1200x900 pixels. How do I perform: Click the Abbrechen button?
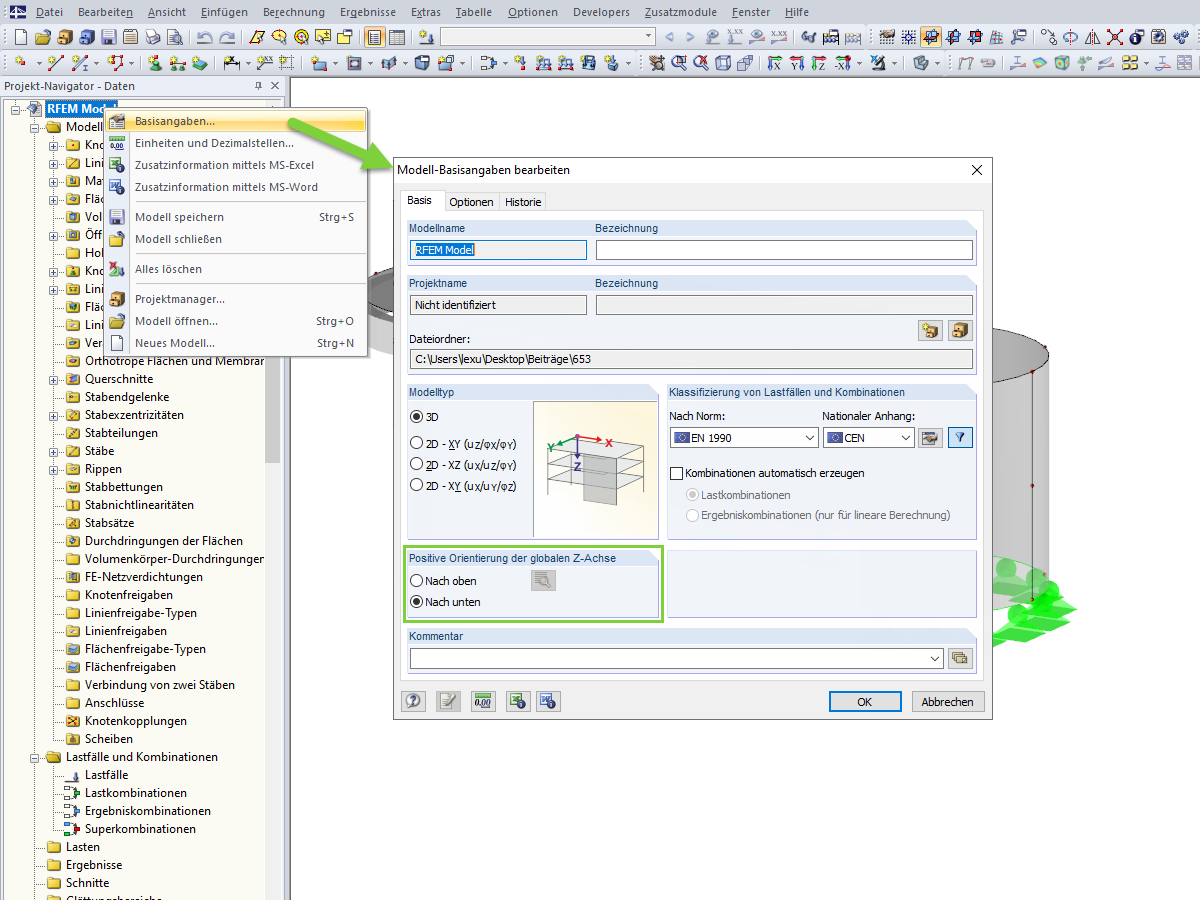pos(948,702)
